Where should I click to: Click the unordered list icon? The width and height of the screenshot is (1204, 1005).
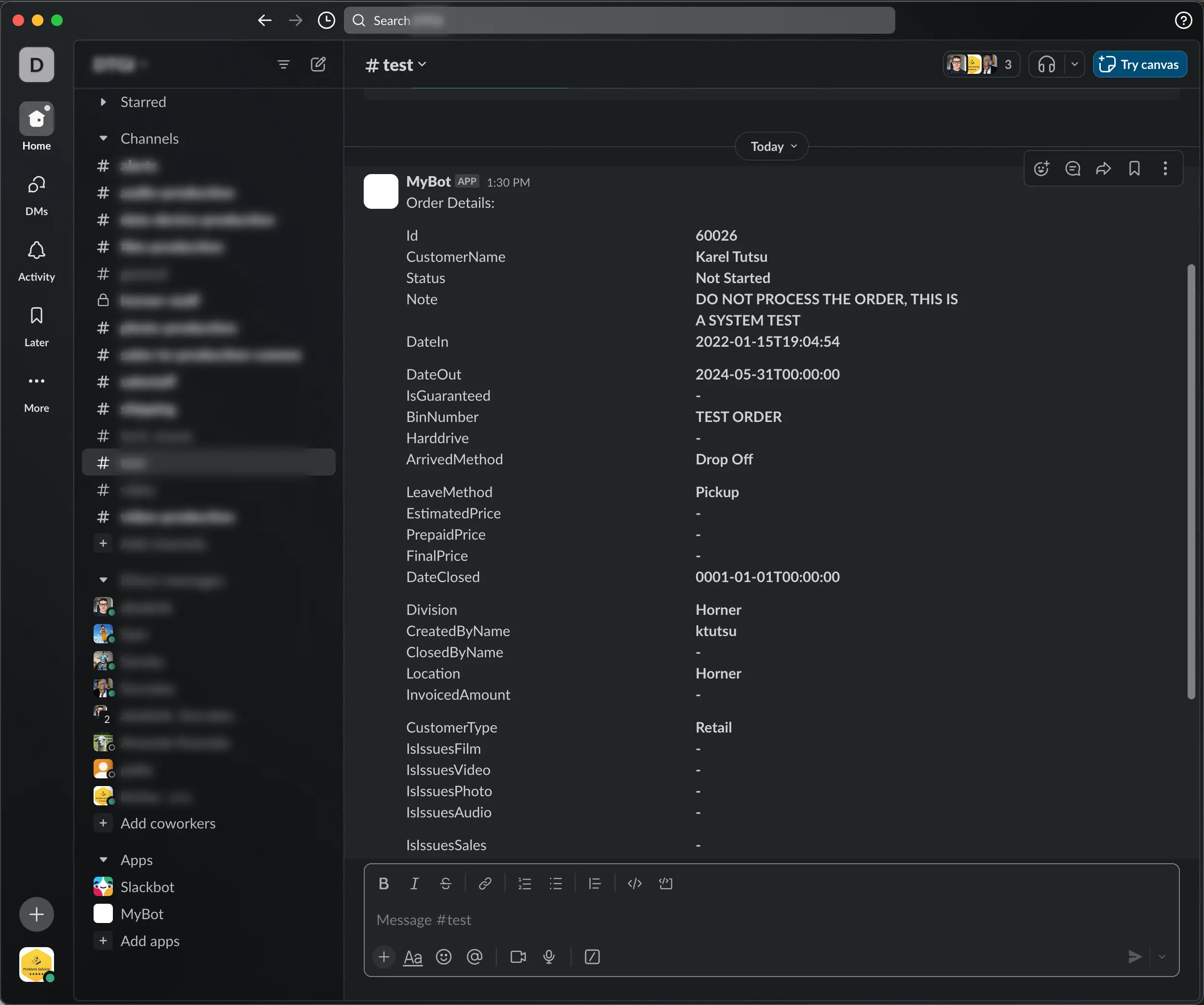pos(557,883)
